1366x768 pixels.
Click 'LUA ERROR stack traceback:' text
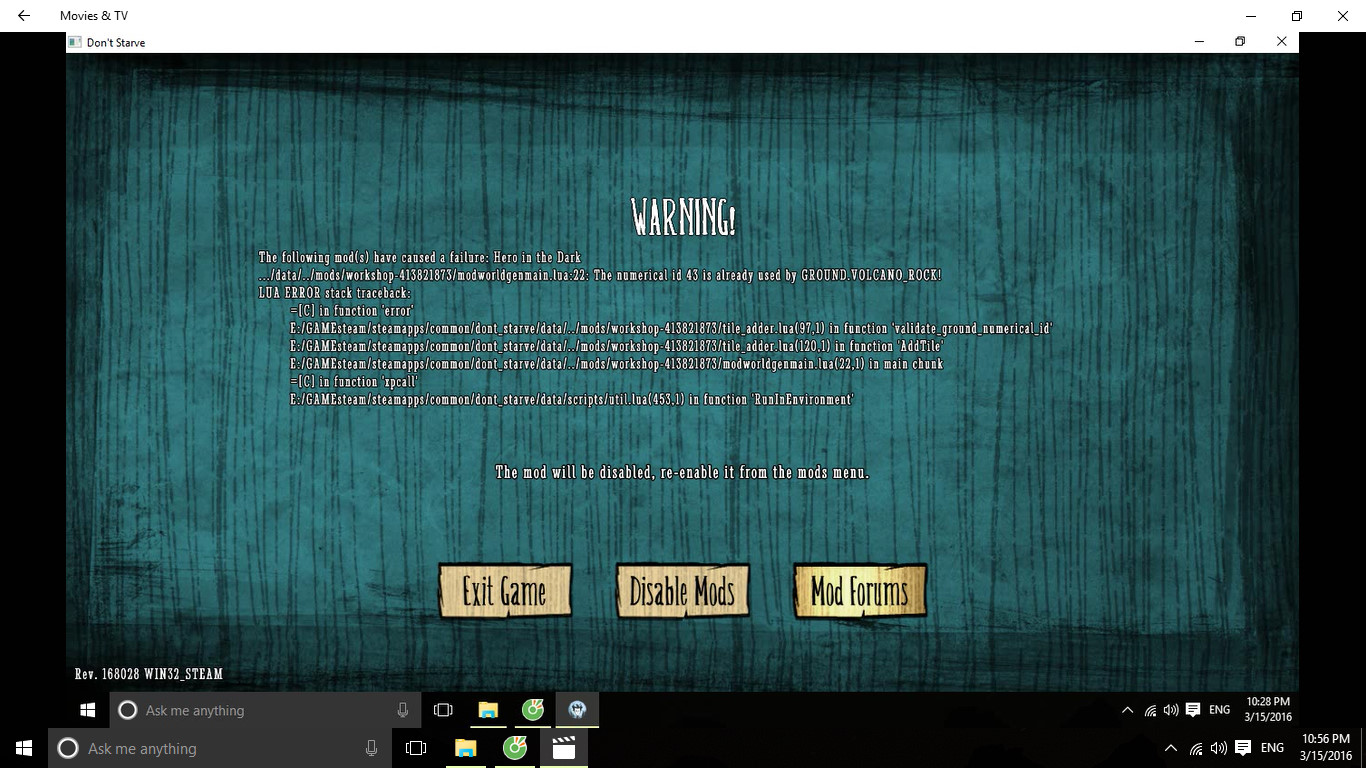335,293
